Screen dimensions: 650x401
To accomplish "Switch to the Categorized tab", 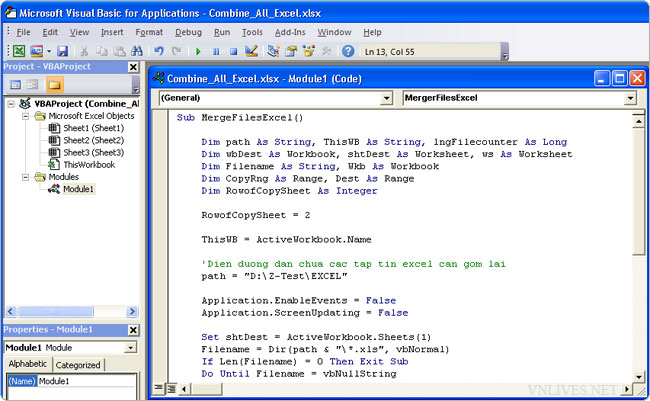I will click(78, 365).
